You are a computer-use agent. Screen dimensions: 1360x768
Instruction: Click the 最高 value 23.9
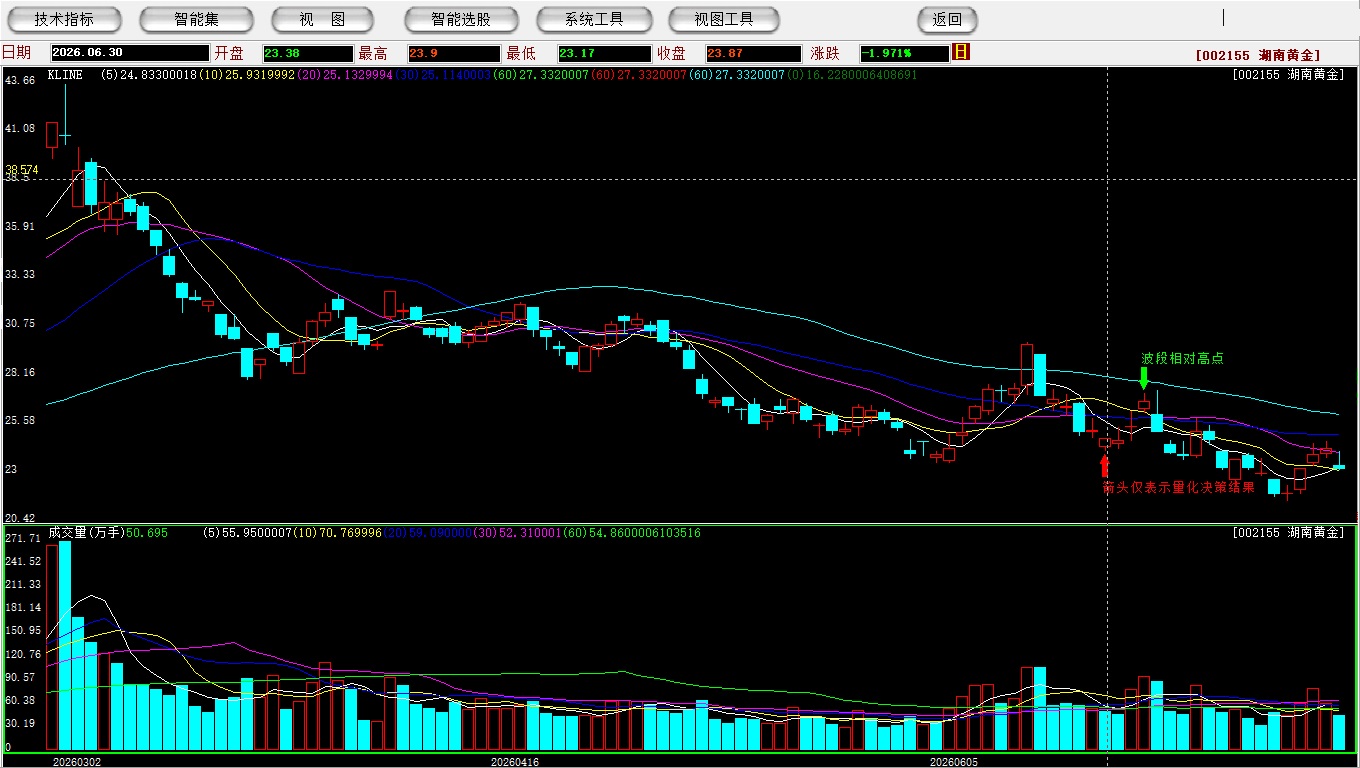(x=453, y=53)
